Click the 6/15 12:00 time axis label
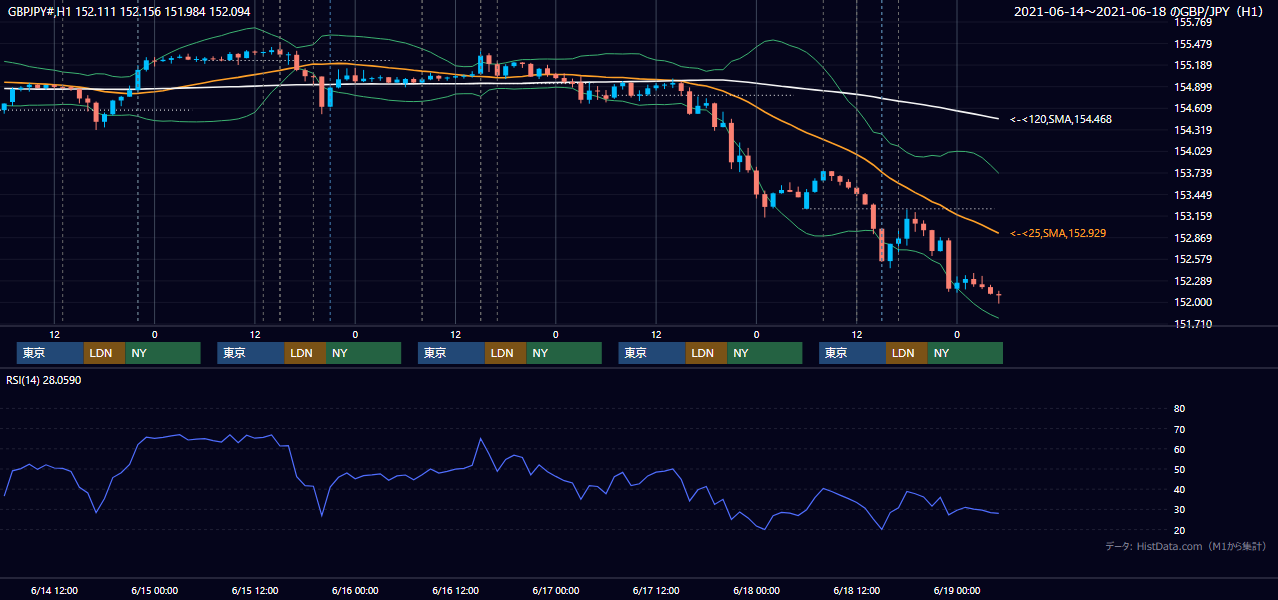This screenshot has height=600, width=1278. pos(255,590)
